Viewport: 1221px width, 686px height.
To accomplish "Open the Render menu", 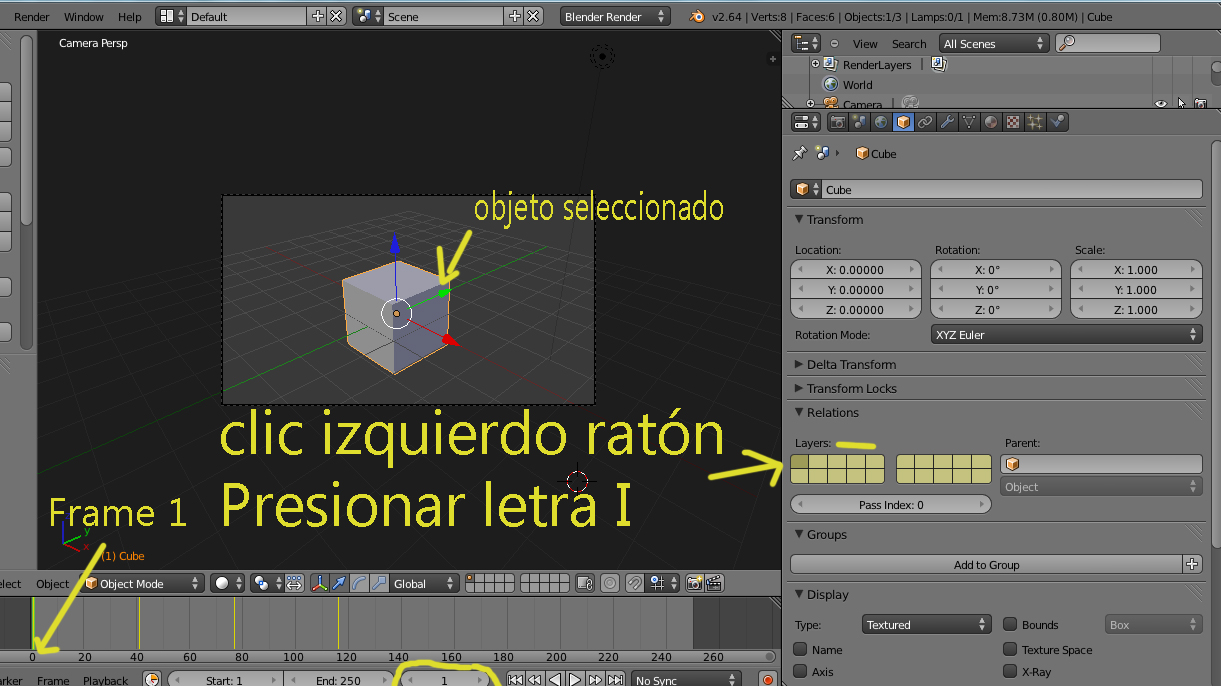I will coord(31,17).
